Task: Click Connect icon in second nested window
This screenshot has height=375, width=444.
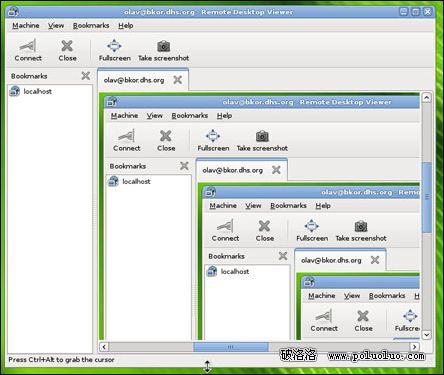Action: coord(127,136)
